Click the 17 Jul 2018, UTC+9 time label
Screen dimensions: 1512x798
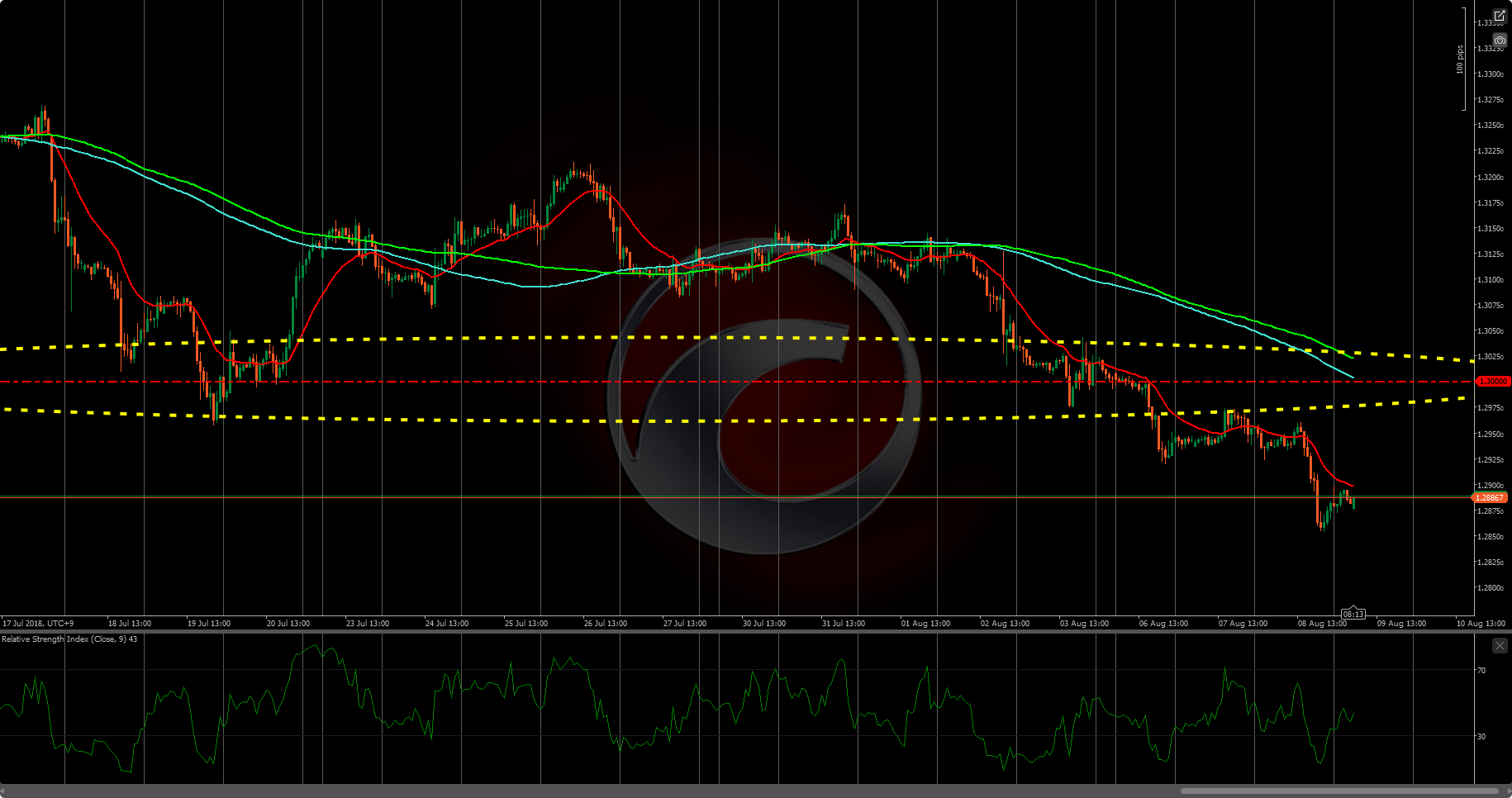[38, 624]
